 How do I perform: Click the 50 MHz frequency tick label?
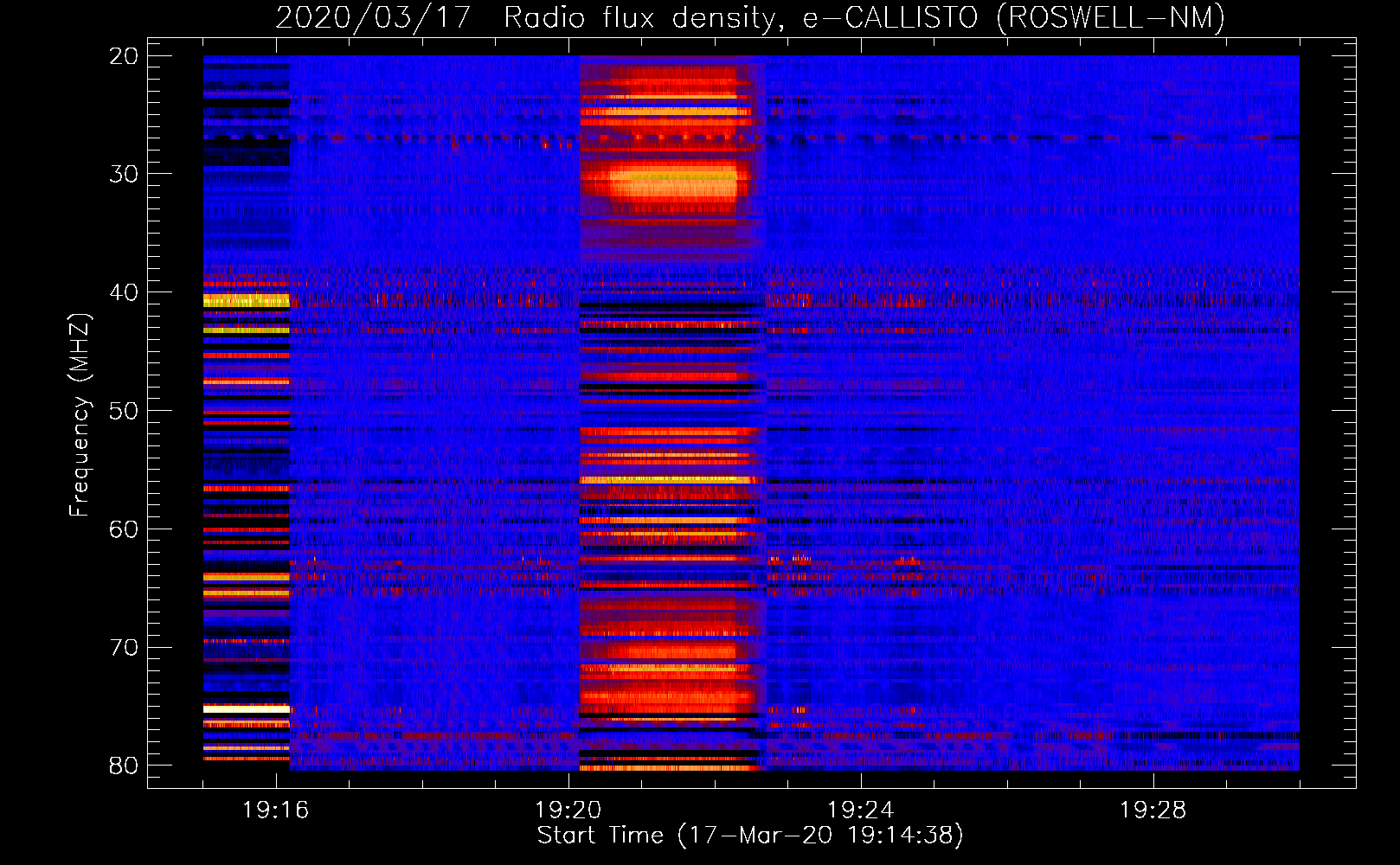tap(124, 411)
